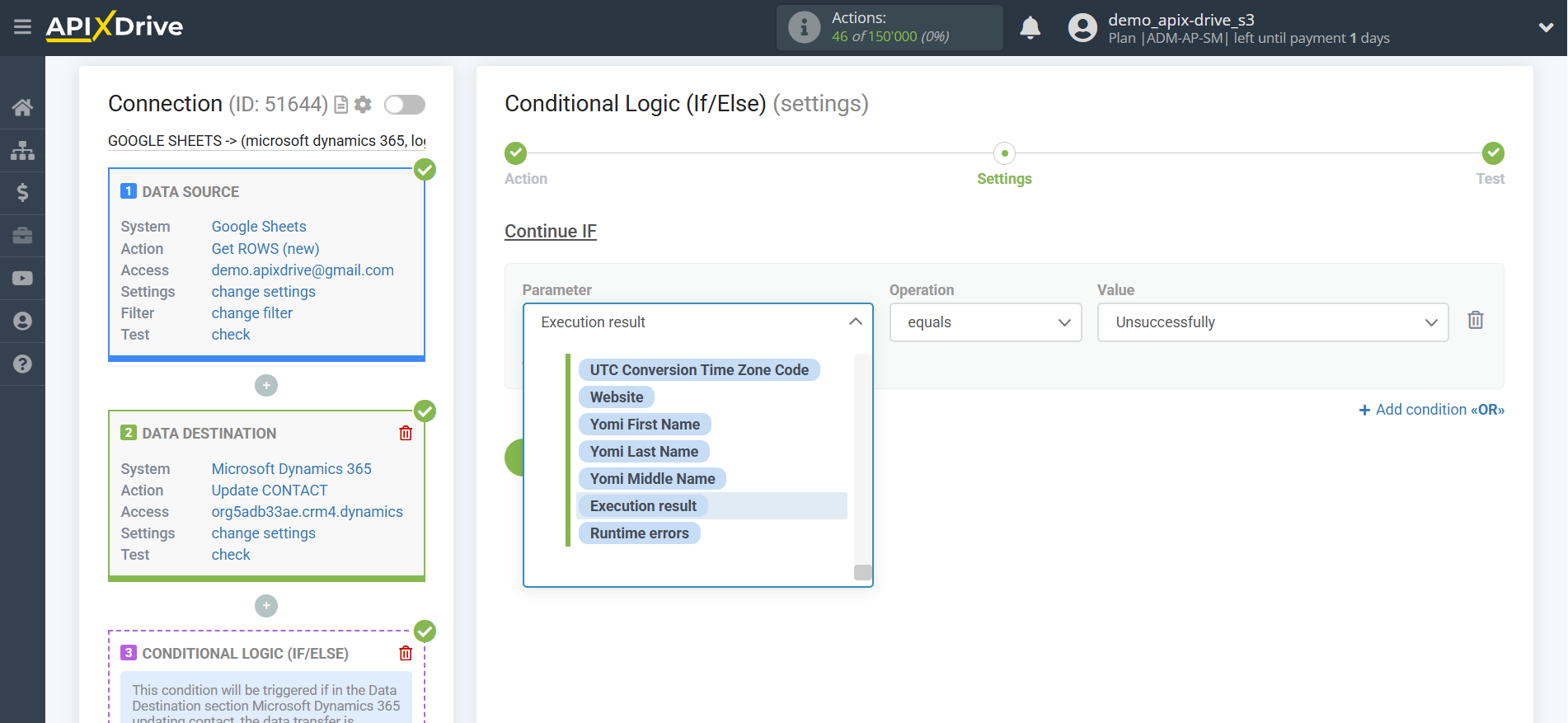Open the Get ROWS (new) action link
The image size is (1568, 723).
265,249
